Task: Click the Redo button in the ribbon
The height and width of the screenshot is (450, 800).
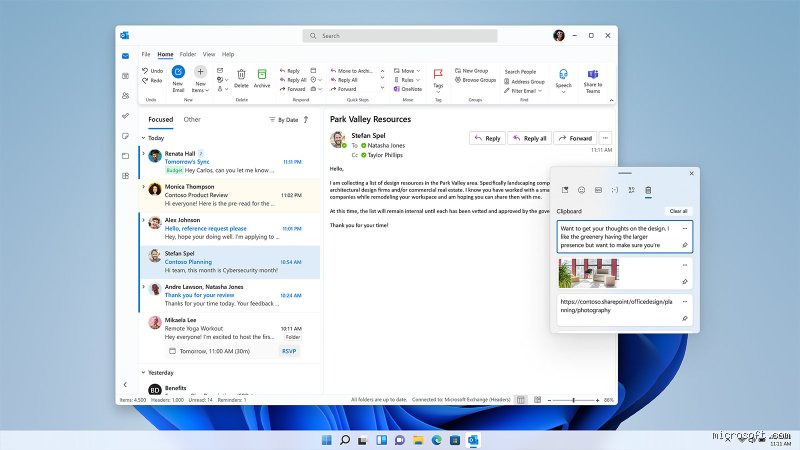Action: (x=152, y=81)
